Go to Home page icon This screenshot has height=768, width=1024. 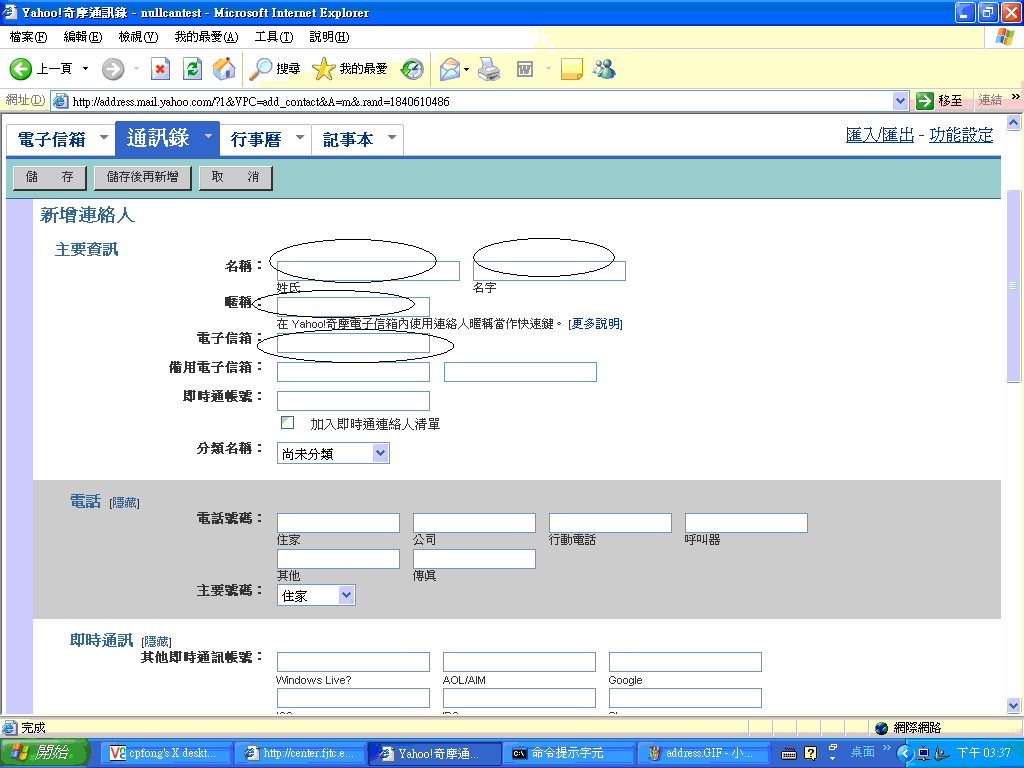(x=225, y=69)
